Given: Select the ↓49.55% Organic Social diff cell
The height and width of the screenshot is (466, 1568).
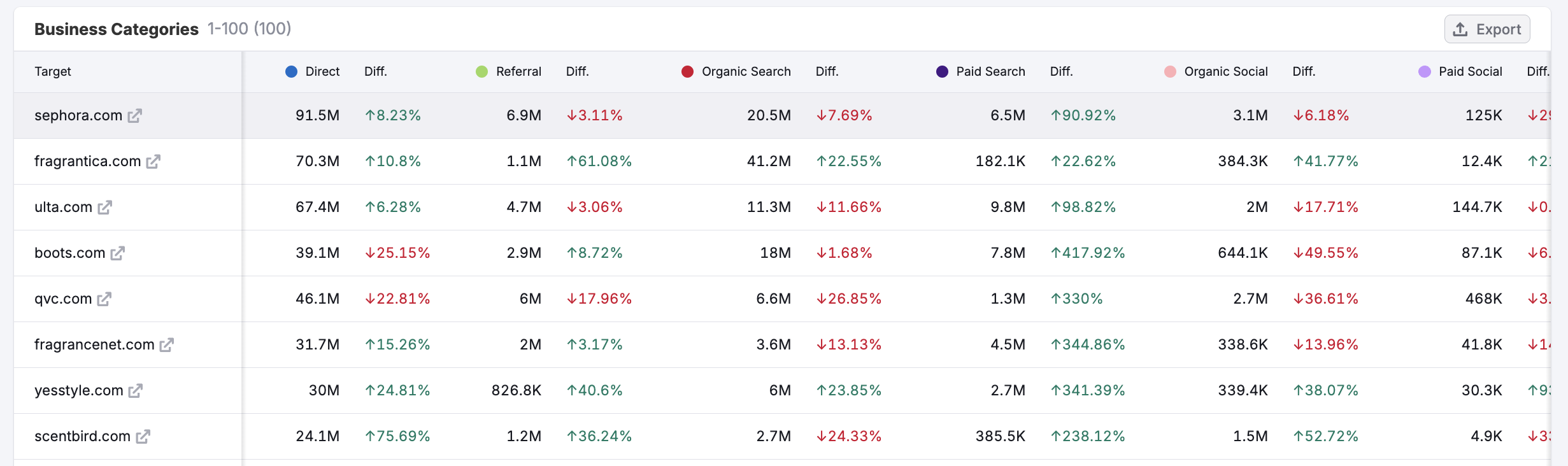Looking at the screenshot, I should [1325, 253].
